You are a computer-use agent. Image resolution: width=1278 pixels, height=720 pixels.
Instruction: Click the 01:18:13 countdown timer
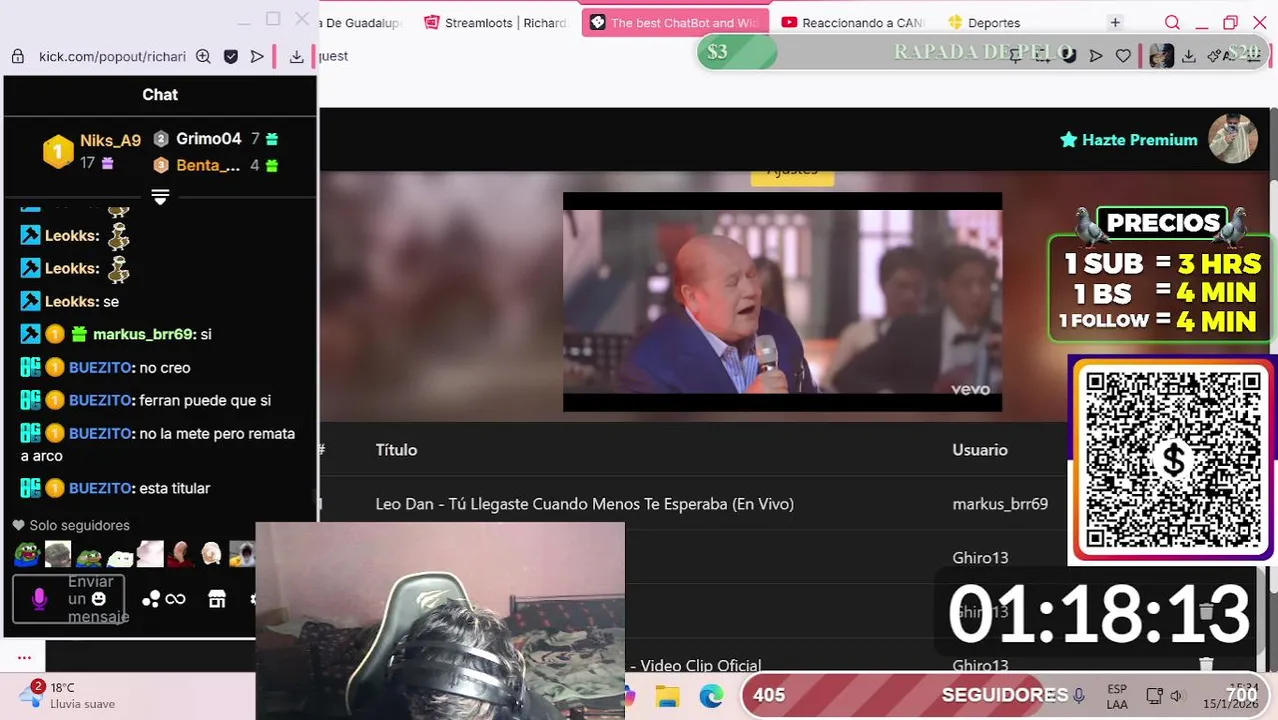[x=1098, y=613]
